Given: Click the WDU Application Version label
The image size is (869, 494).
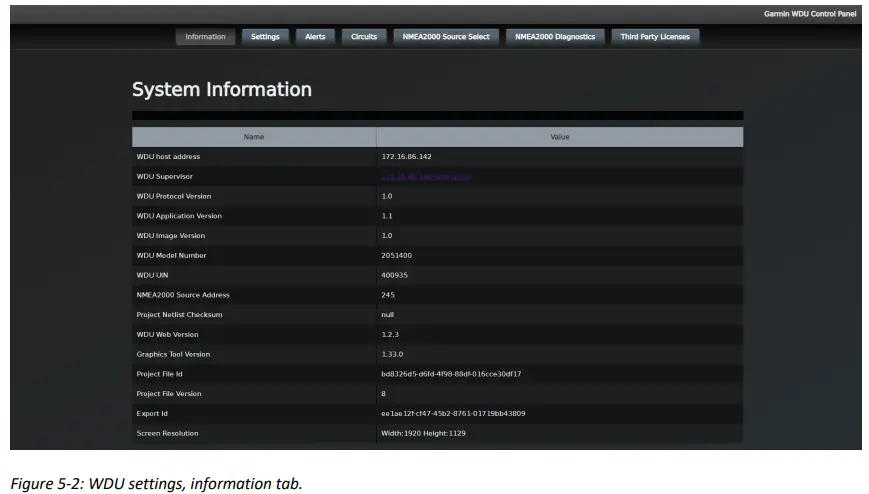Looking at the screenshot, I should pyautogui.click(x=179, y=216).
